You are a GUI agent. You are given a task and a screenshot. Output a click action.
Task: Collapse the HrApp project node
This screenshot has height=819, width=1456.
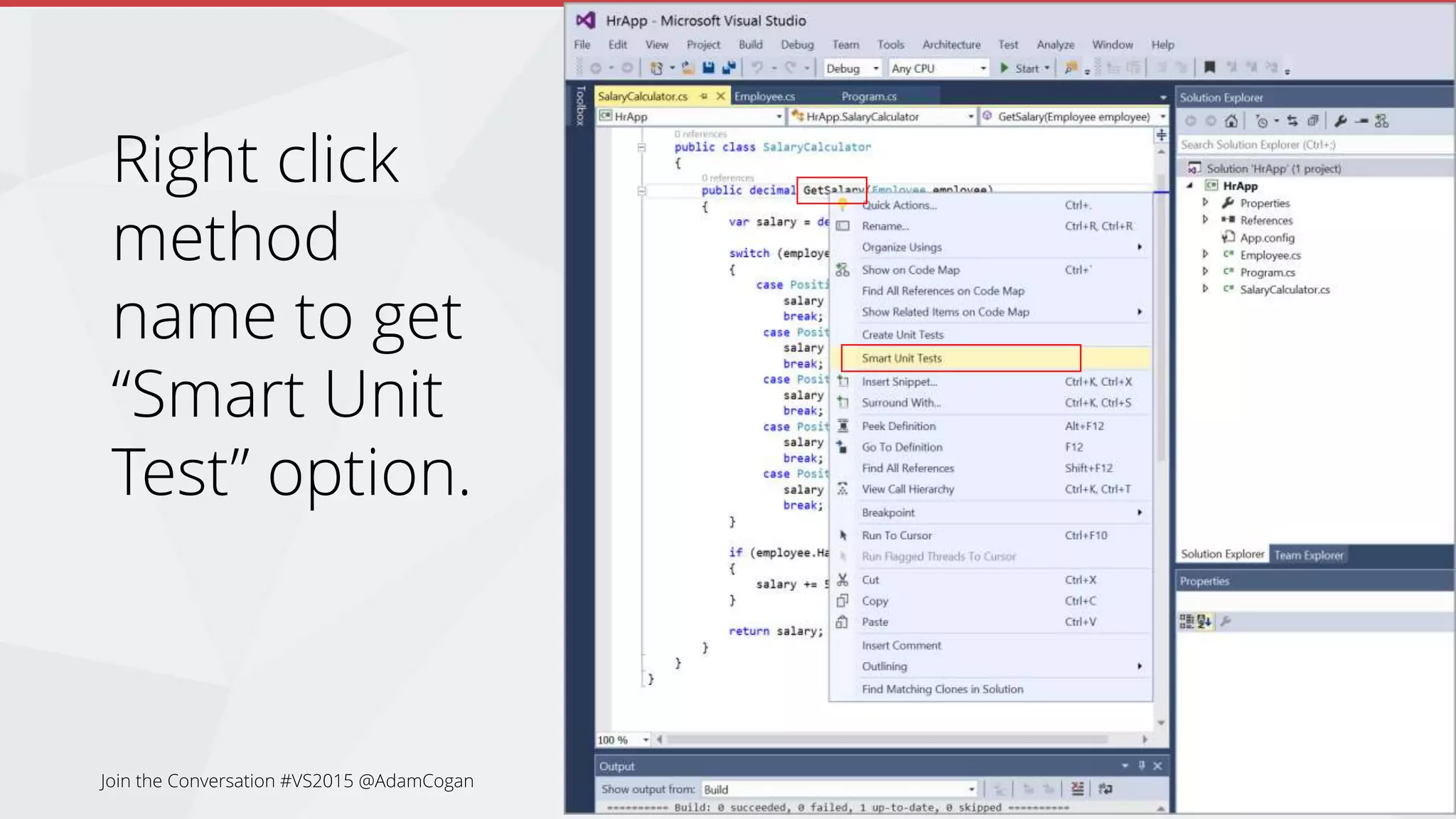click(1189, 186)
